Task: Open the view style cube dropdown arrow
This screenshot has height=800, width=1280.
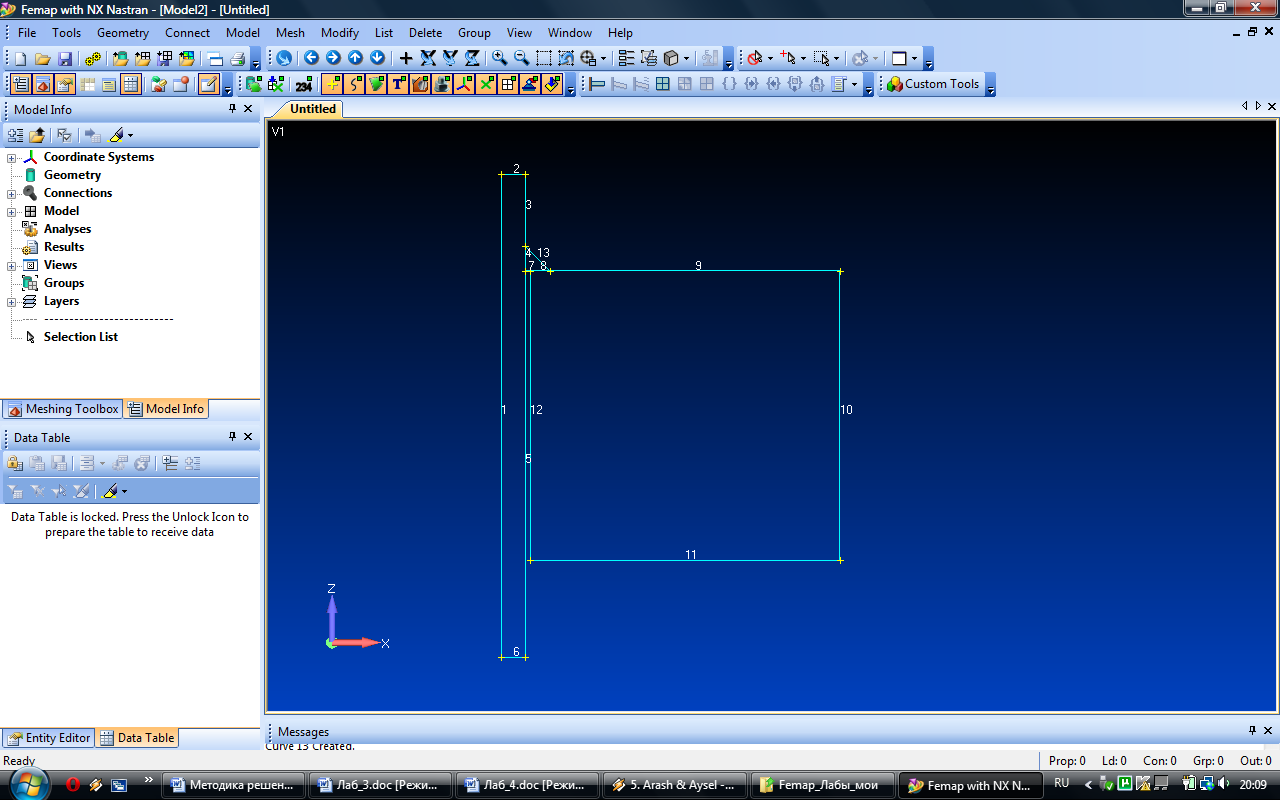Action: point(686,59)
